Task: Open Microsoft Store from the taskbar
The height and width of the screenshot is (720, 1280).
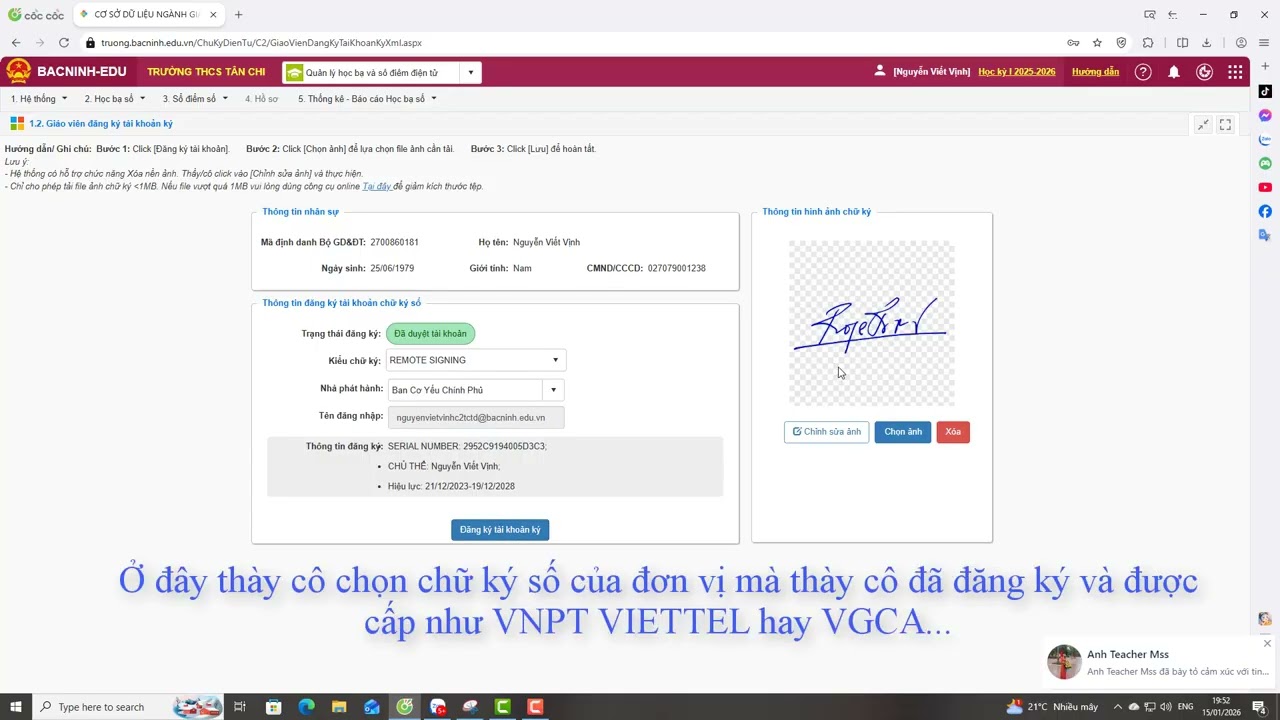Action: point(274,707)
